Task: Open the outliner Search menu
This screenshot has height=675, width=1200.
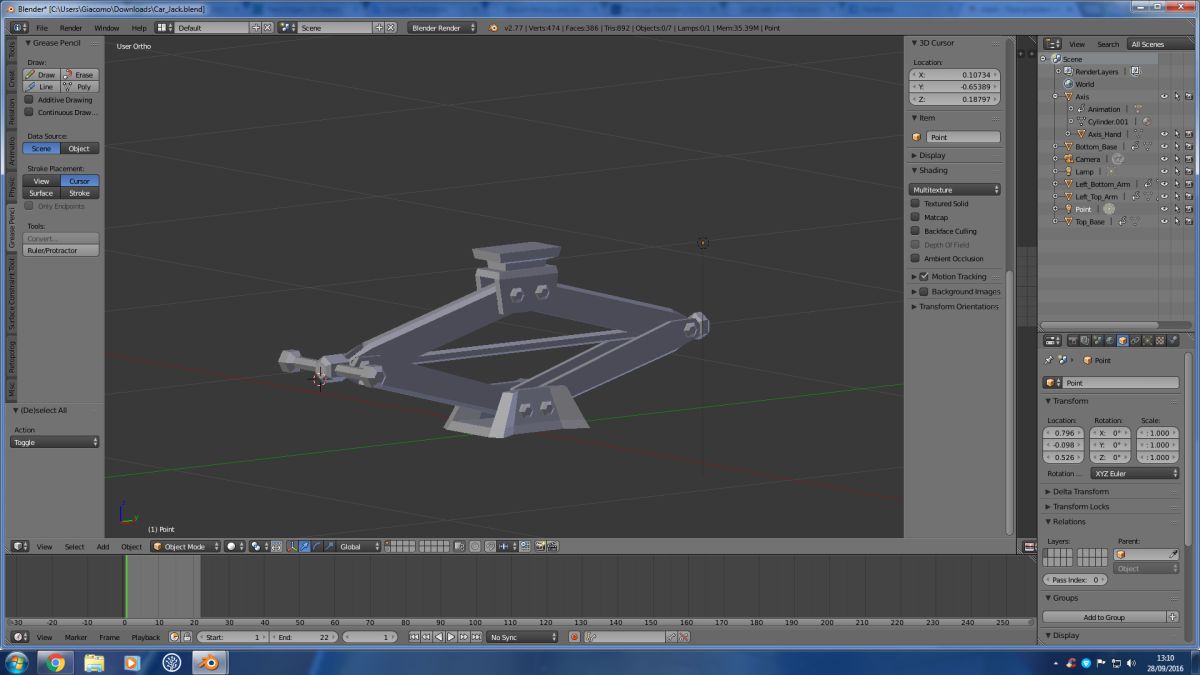Action: pos(1108,44)
